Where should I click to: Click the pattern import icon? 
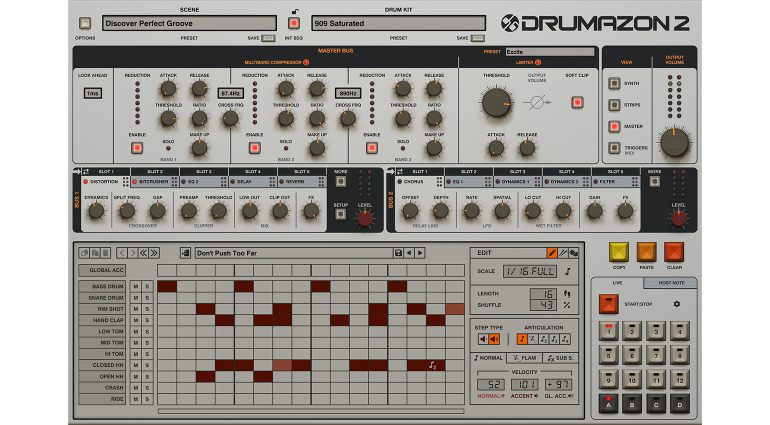tap(185, 253)
